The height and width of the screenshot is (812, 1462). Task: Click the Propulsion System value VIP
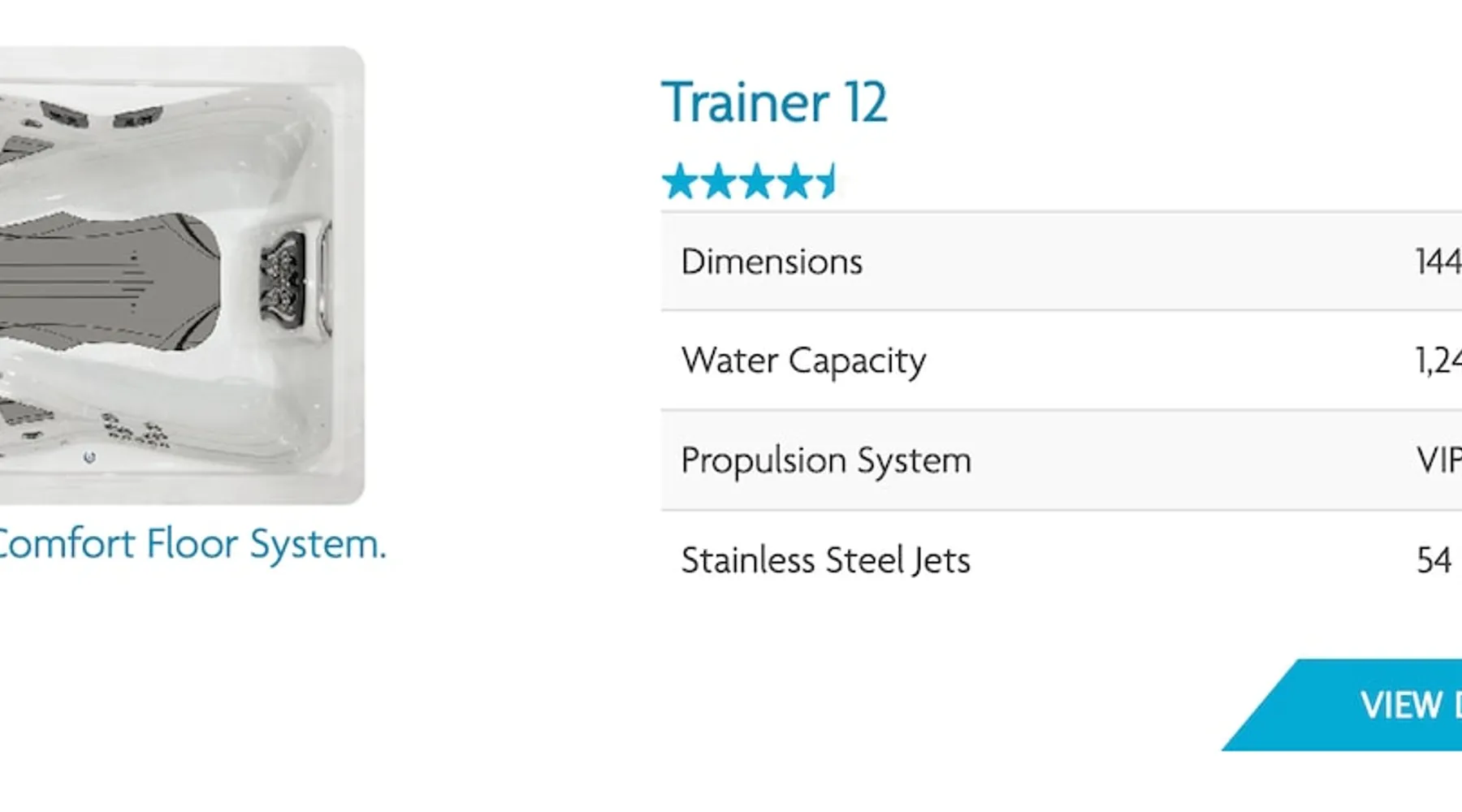coord(1439,460)
